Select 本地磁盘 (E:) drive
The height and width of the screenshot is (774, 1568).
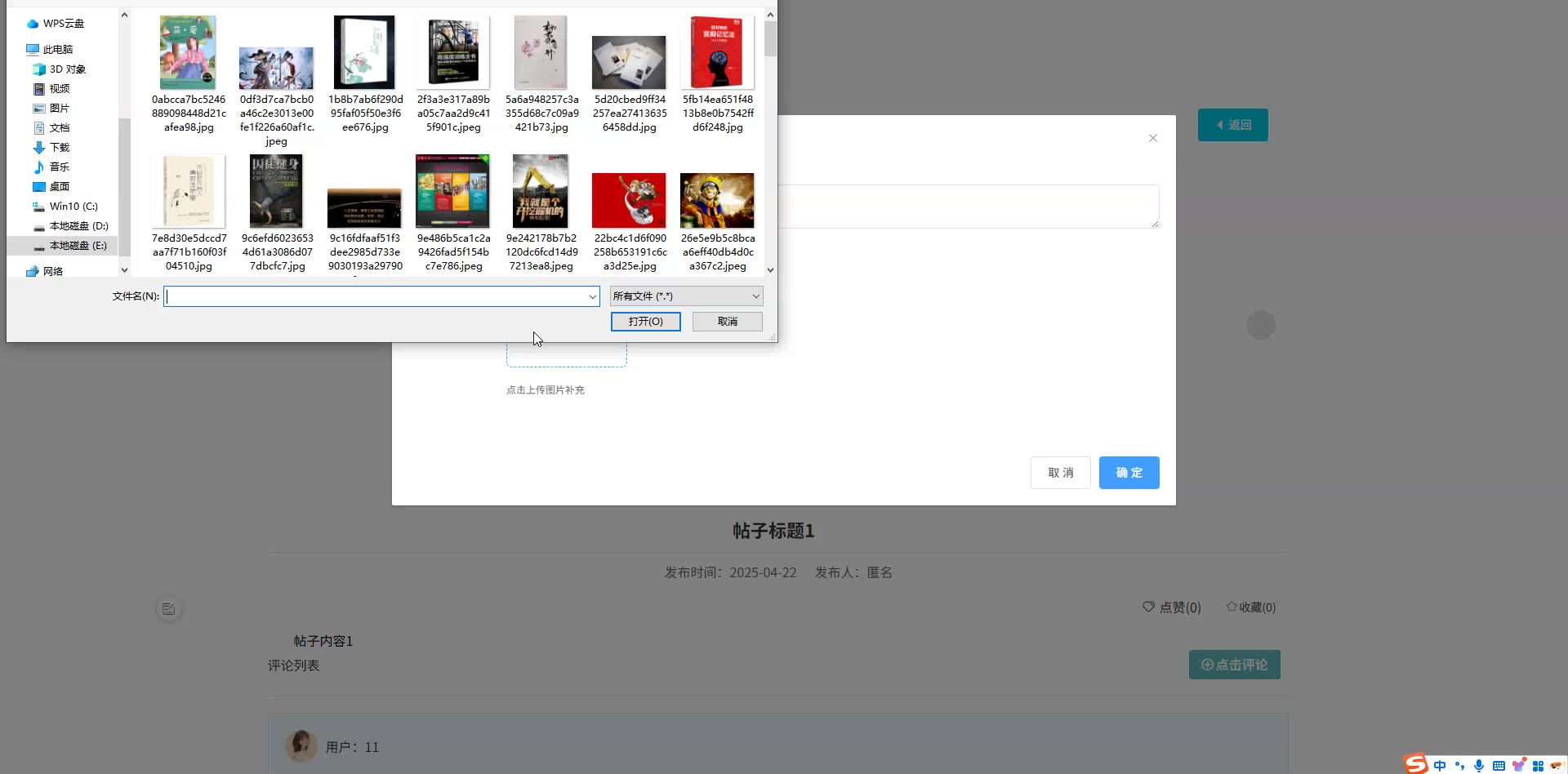69,246
